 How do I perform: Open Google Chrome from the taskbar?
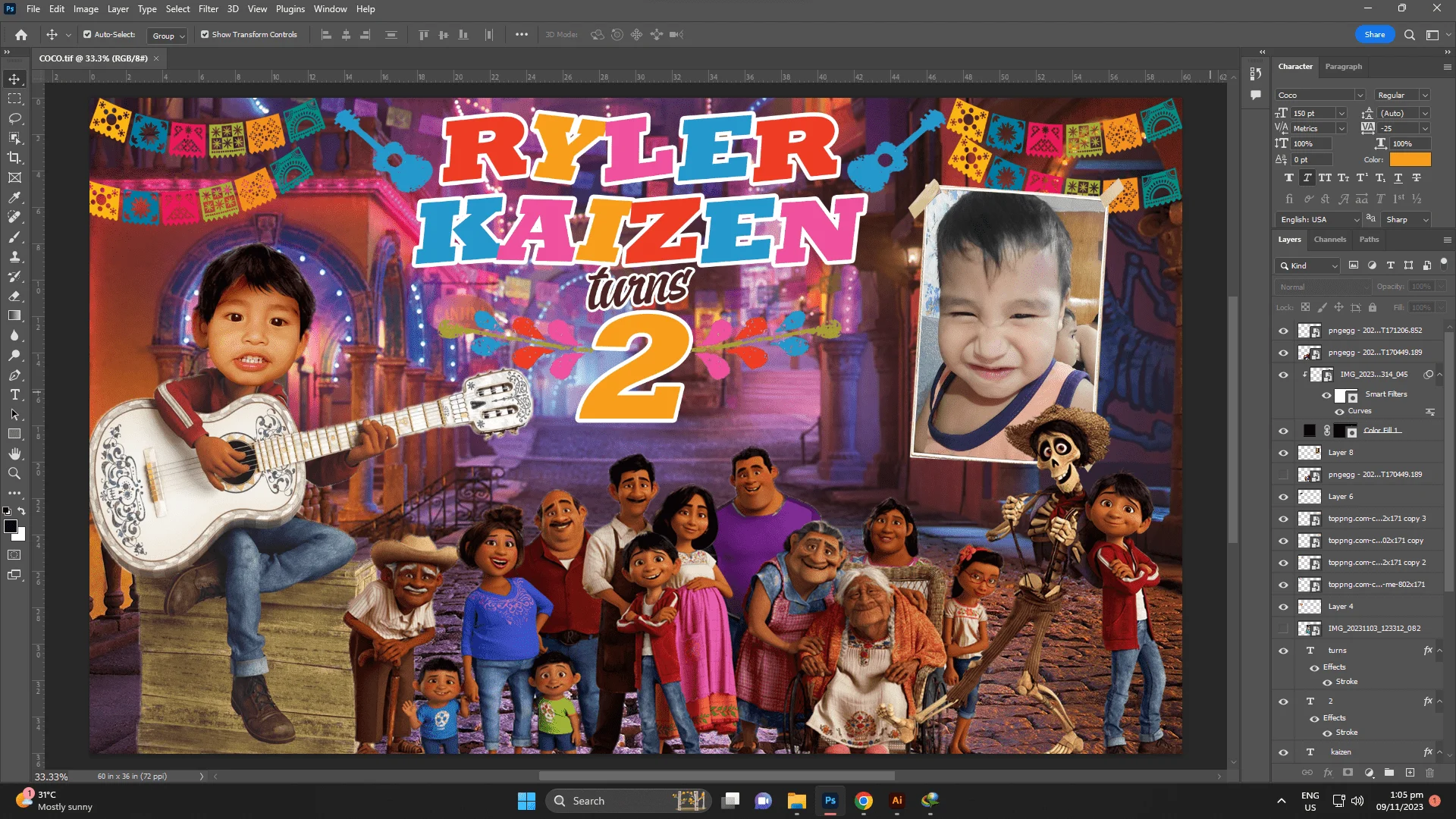point(864,801)
